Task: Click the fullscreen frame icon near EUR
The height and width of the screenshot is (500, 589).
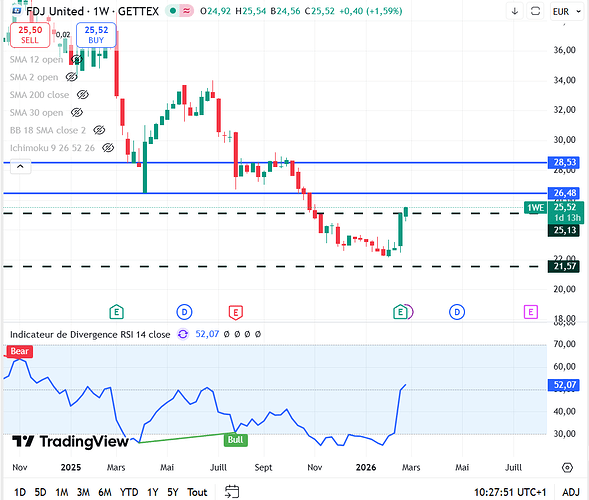Action: pos(535,11)
